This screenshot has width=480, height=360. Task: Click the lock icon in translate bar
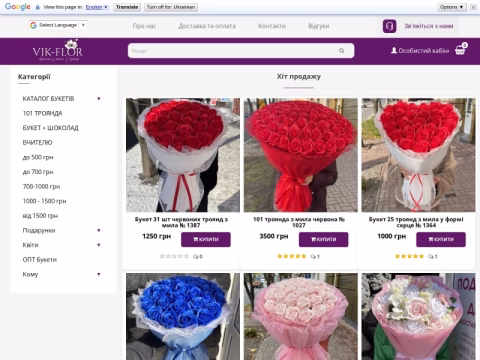[x=38, y=7]
